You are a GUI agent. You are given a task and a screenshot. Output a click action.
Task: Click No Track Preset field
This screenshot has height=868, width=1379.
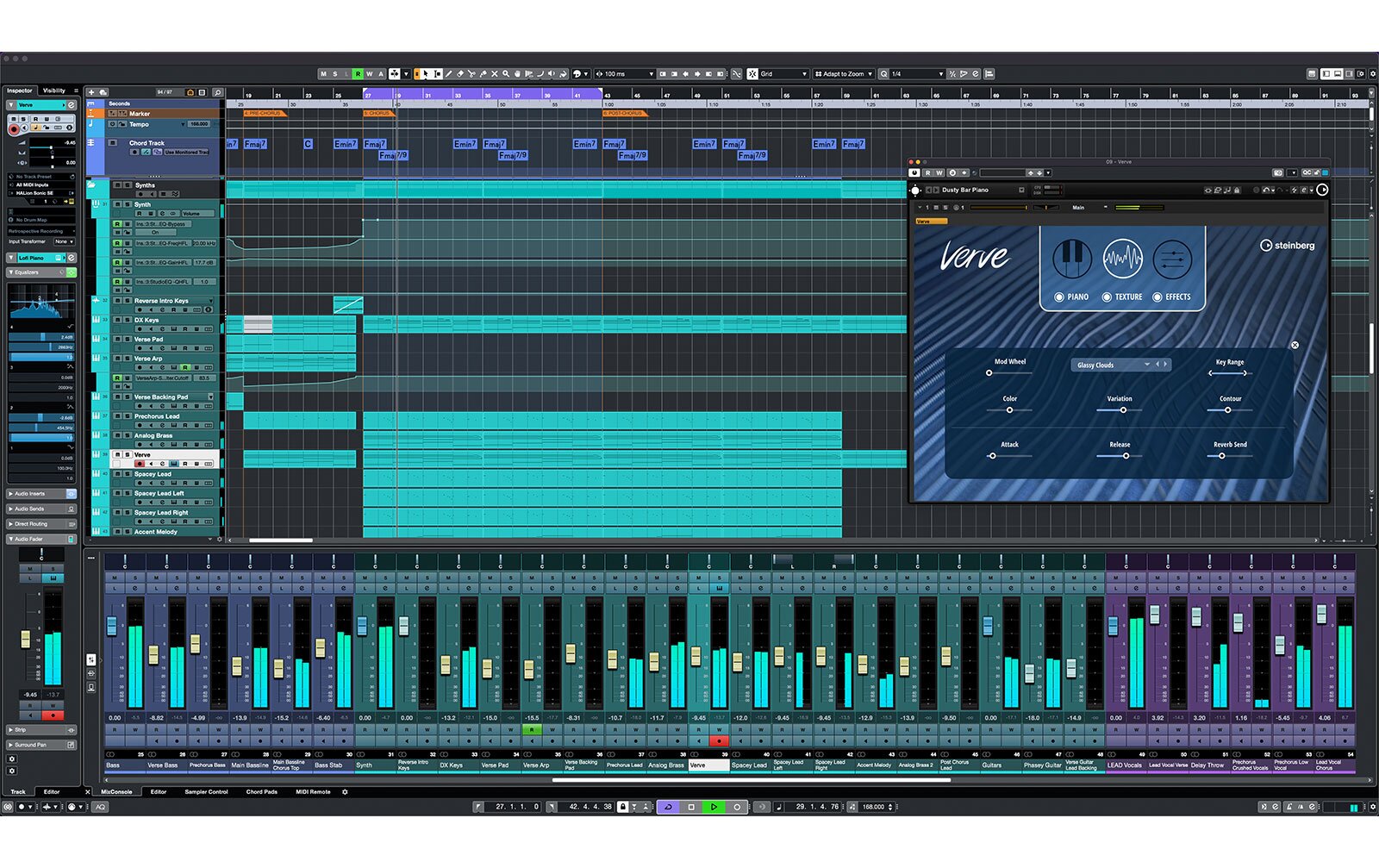tap(41, 177)
